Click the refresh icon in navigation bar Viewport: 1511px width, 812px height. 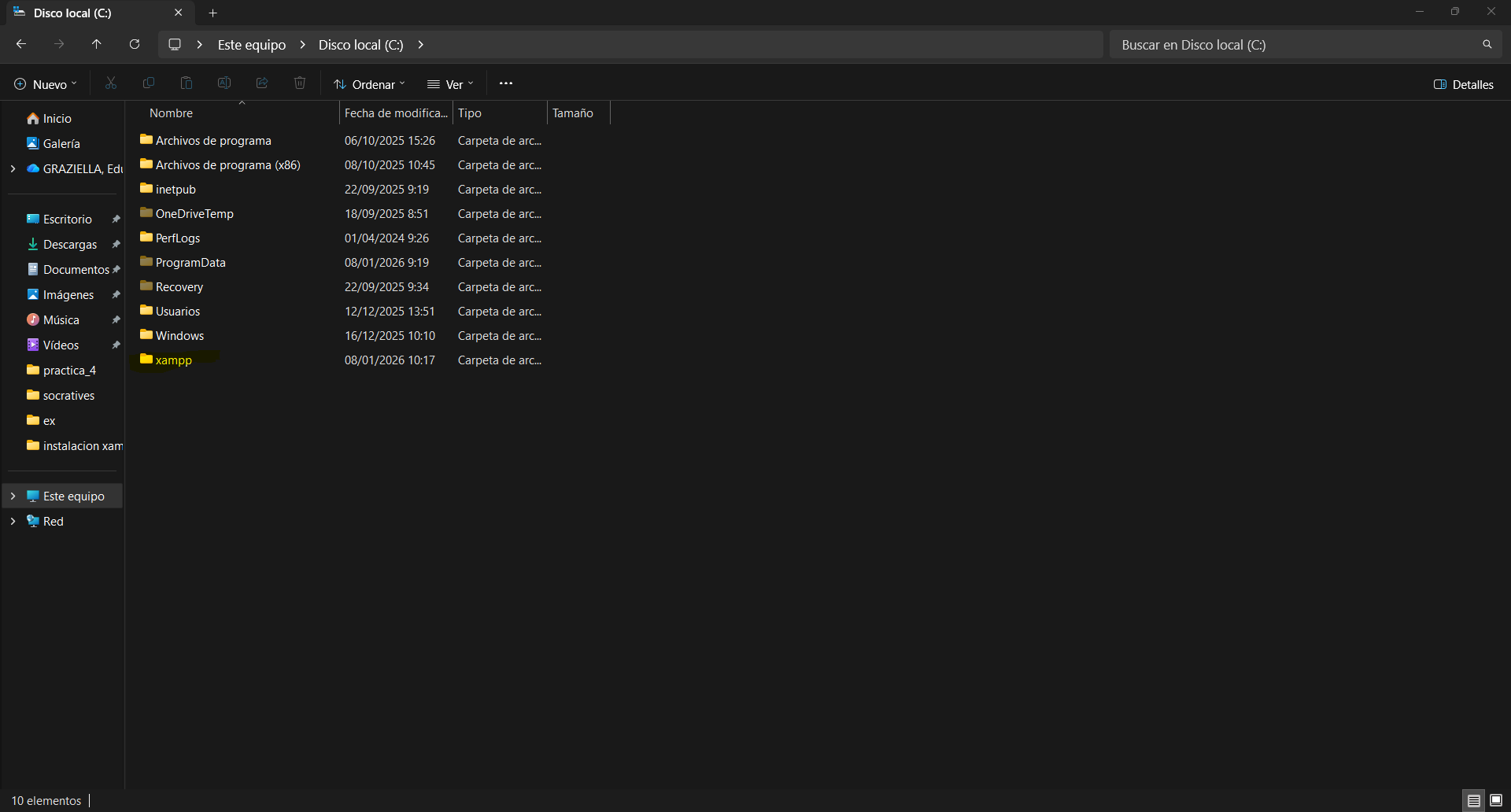[x=135, y=44]
